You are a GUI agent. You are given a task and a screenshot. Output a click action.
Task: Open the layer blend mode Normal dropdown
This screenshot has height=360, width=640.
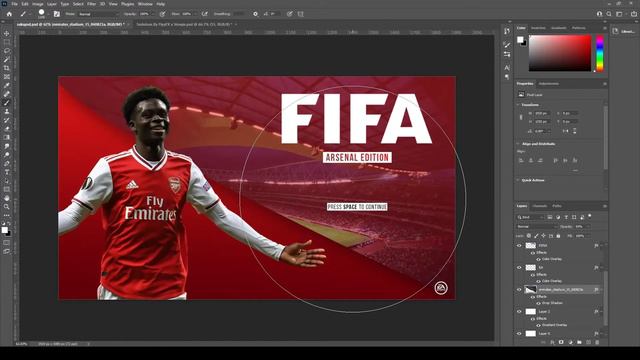point(537,227)
